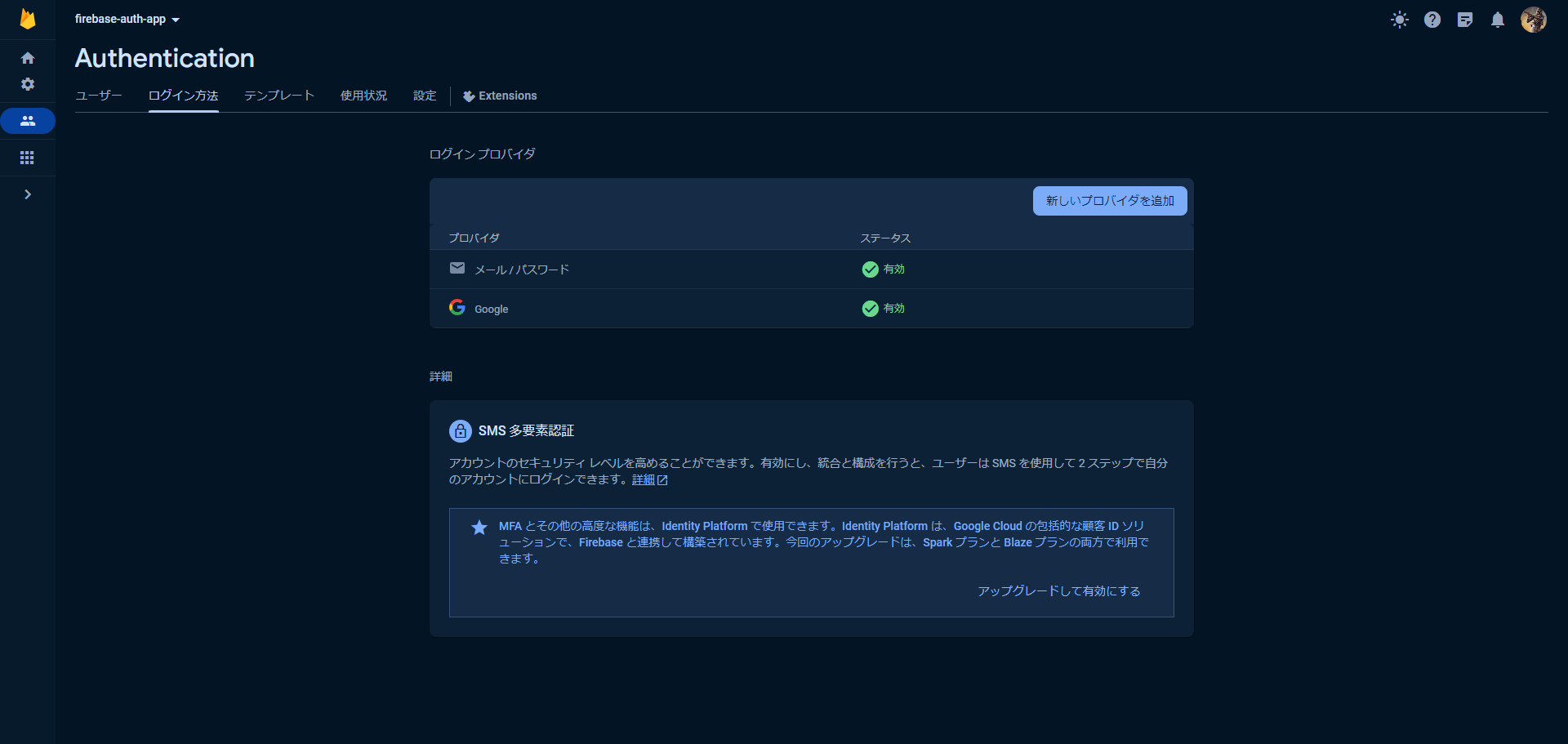The image size is (1568, 744).
Task: Click the Firebase flame logo
Action: 28,18
